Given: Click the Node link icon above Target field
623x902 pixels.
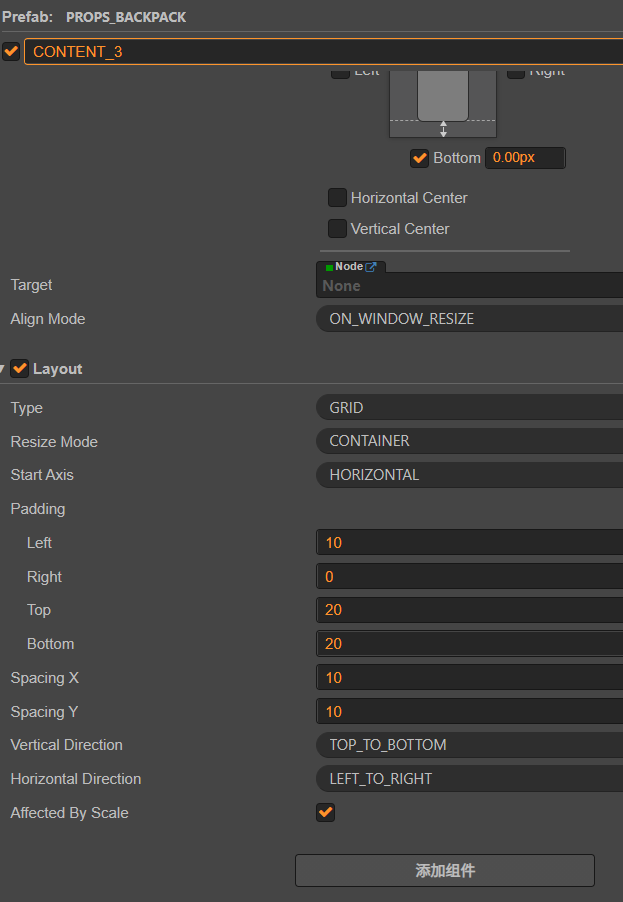Looking at the screenshot, I should point(371,267).
